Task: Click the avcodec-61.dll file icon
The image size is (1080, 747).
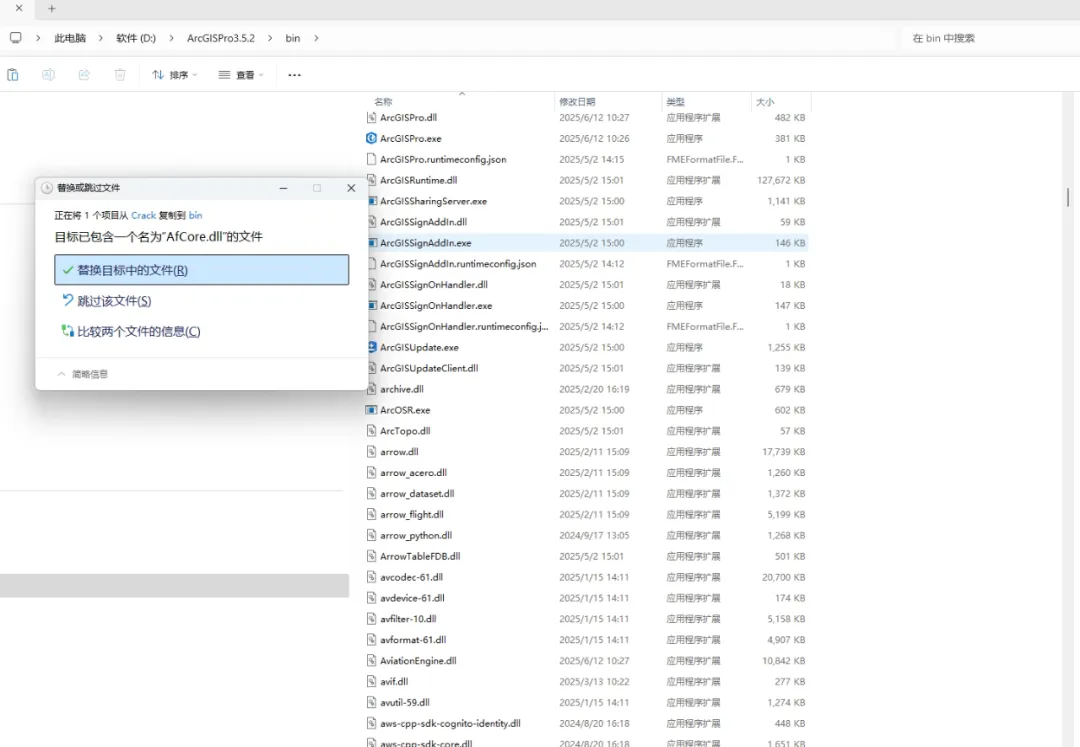Action: click(x=371, y=577)
